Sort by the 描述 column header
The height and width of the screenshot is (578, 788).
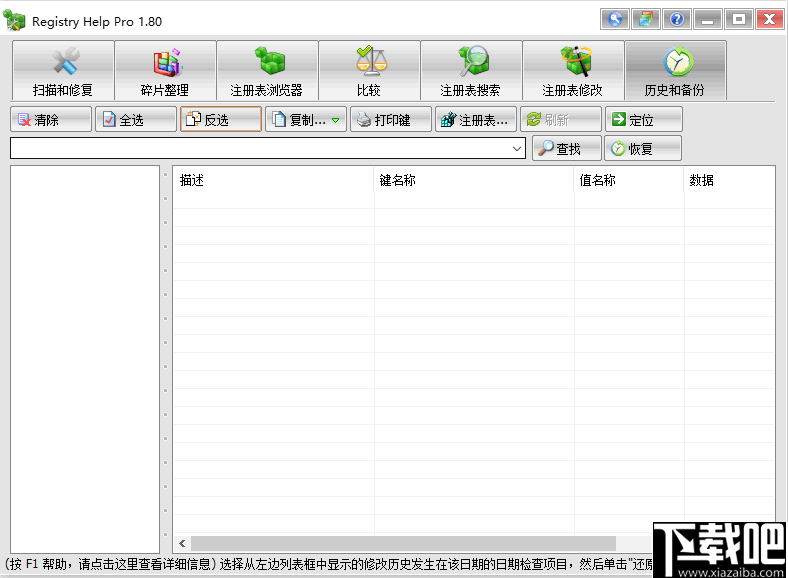pyautogui.click(x=273, y=180)
